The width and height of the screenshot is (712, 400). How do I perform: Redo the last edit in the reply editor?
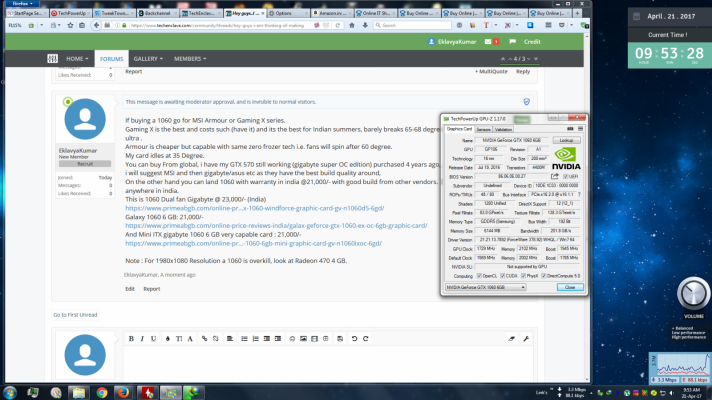366,338
